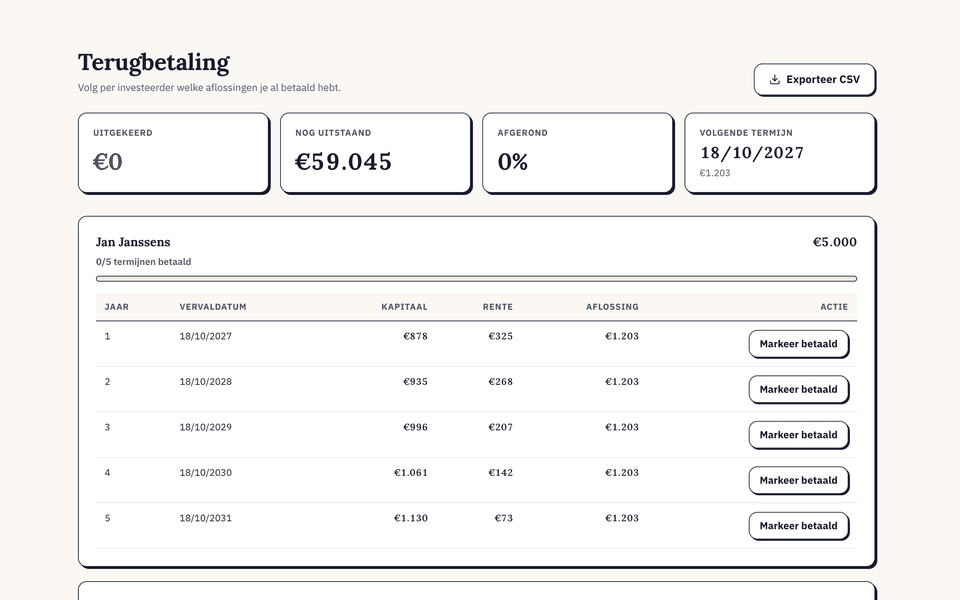Click the interest amount €73

[x=504, y=518]
